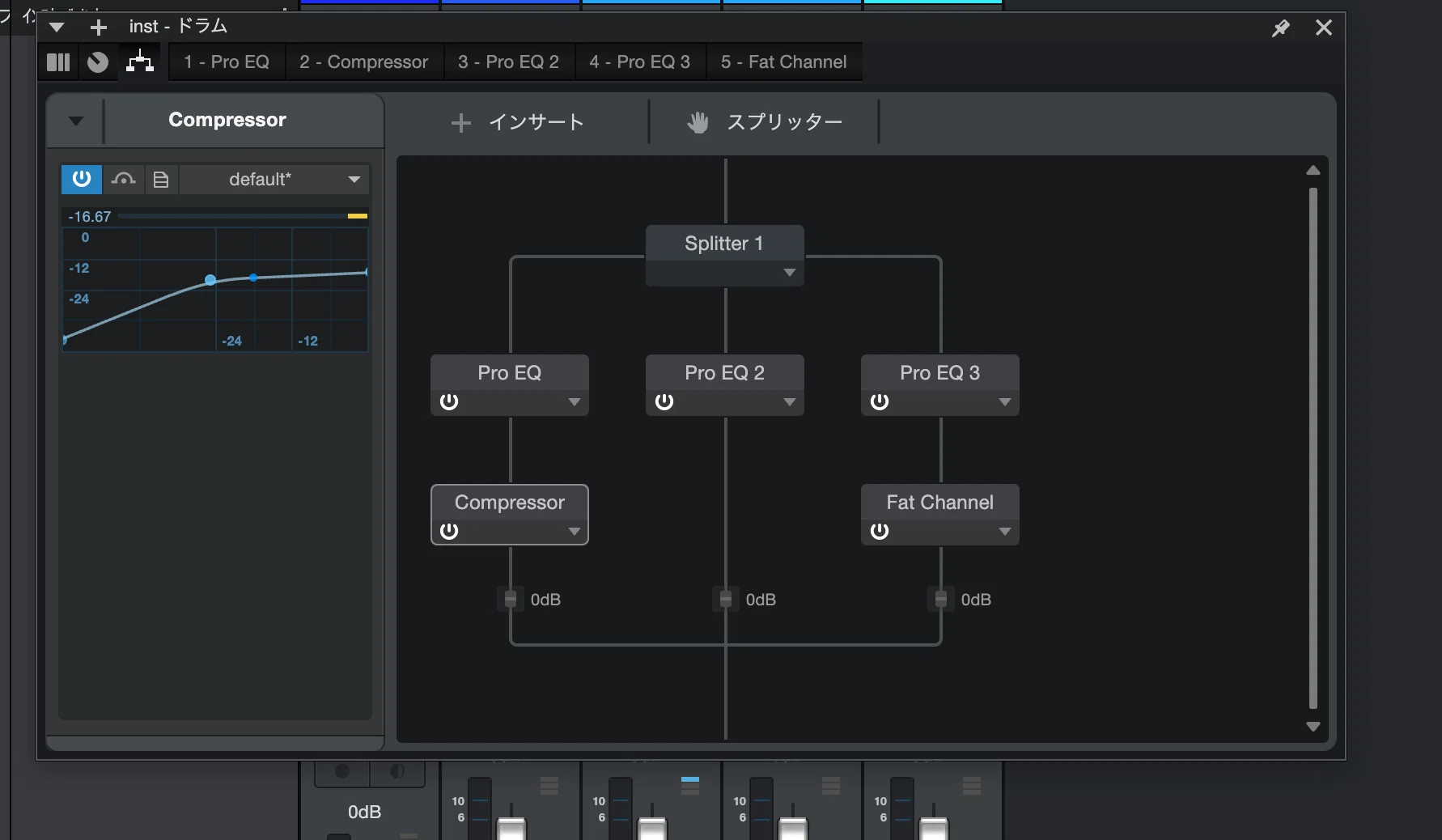Switch to 5 - Fat Channel tab
Viewport: 1442px width, 840px height.
pos(783,62)
